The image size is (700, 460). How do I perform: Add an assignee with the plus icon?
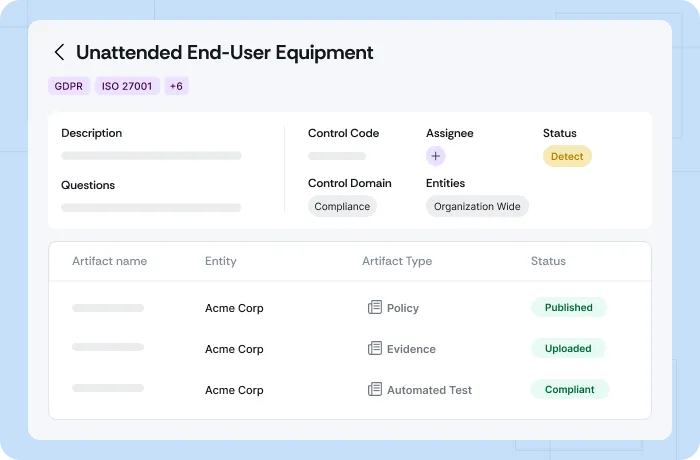coord(435,156)
